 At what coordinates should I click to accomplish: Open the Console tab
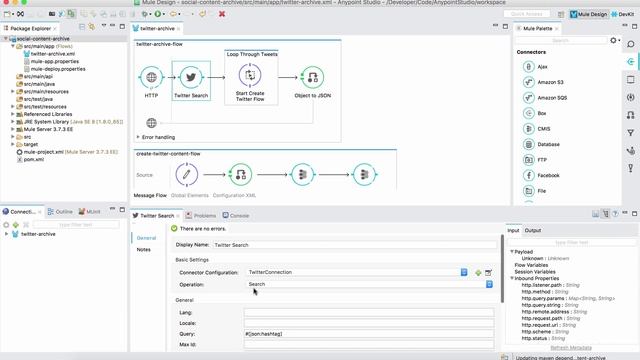click(x=236, y=216)
